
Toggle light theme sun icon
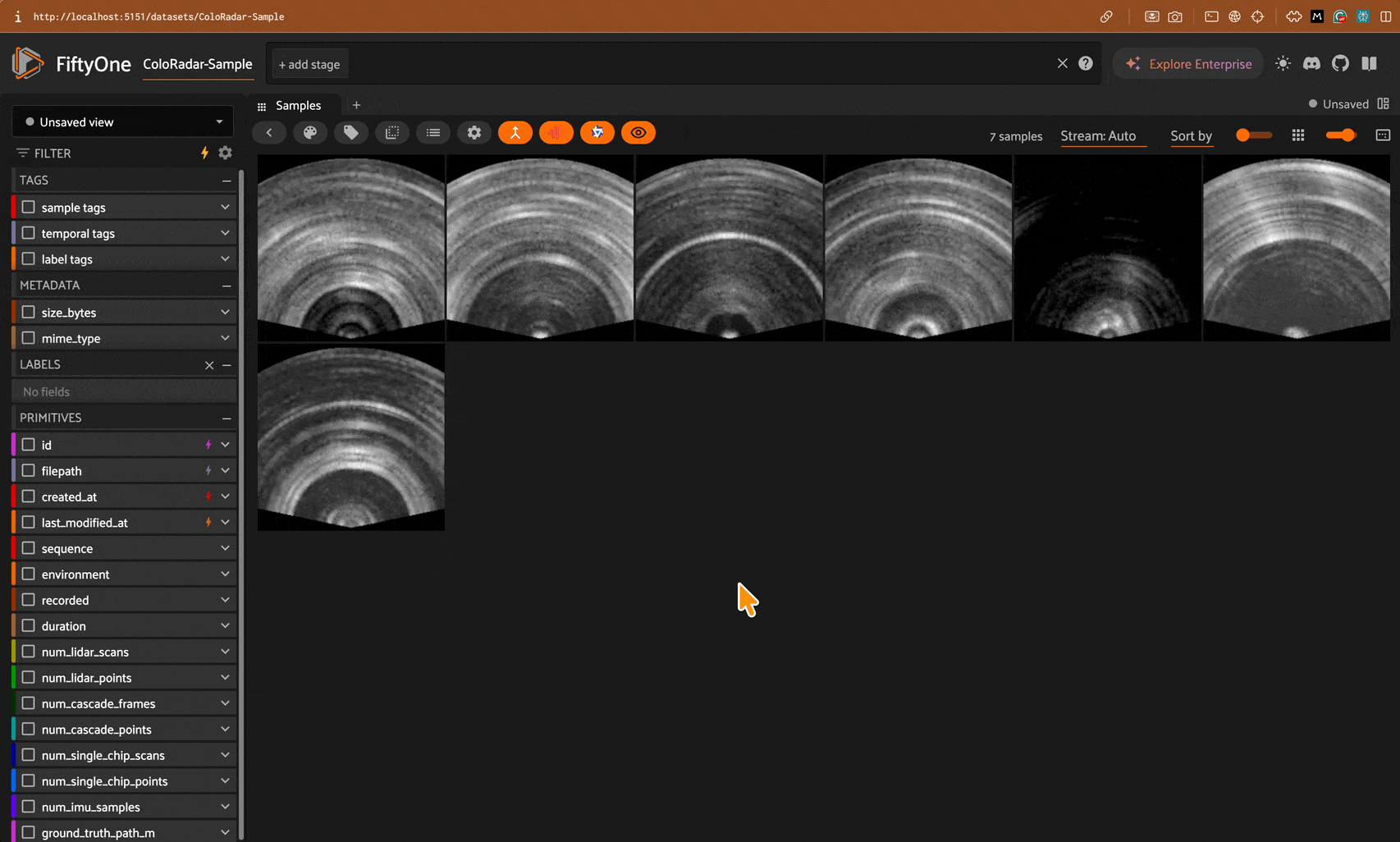pos(1283,63)
